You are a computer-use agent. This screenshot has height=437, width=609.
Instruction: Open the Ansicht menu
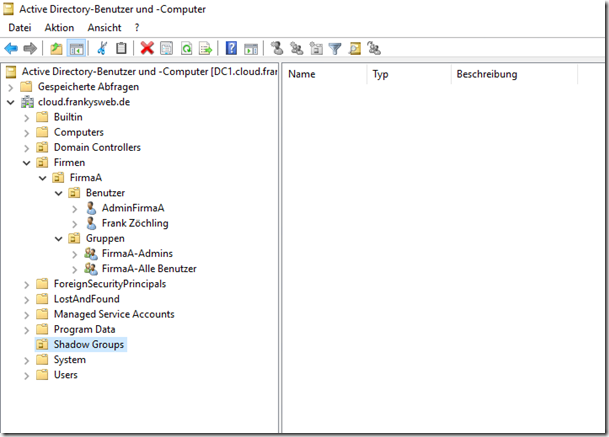pyautogui.click(x=106, y=27)
